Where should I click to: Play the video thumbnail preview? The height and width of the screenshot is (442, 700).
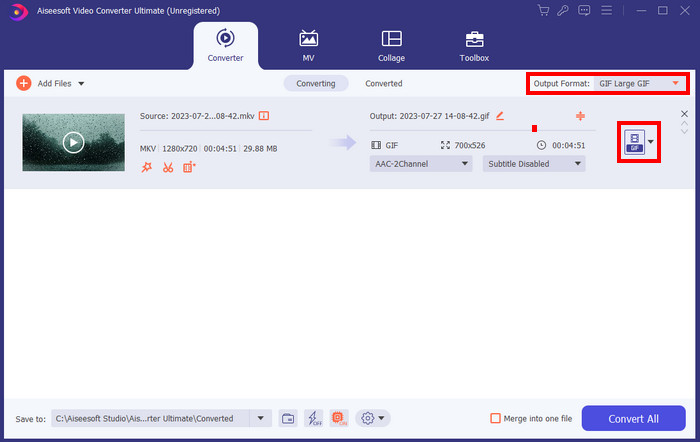[x=74, y=142]
